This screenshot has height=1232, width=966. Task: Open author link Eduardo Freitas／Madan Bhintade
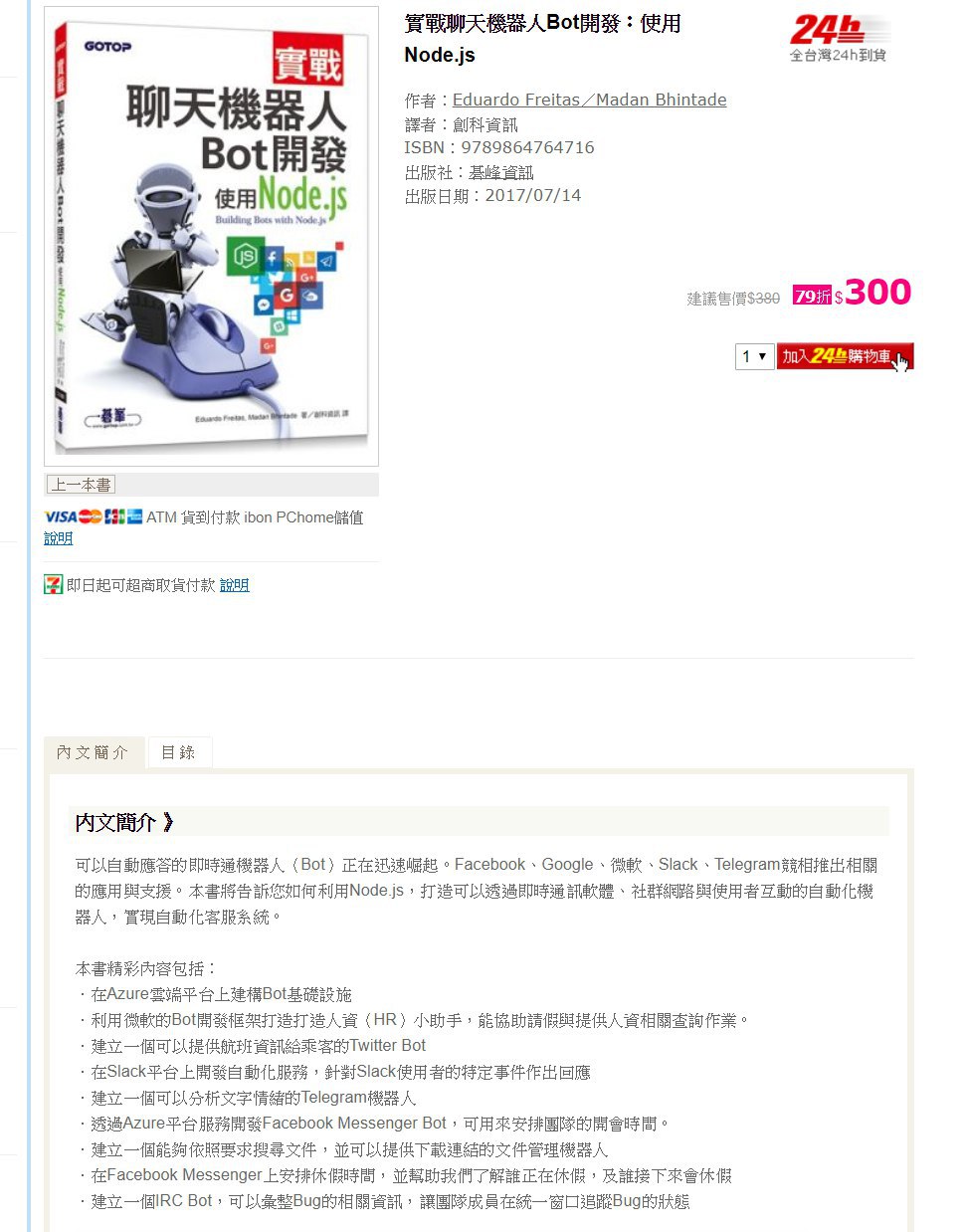pos(589,100)
